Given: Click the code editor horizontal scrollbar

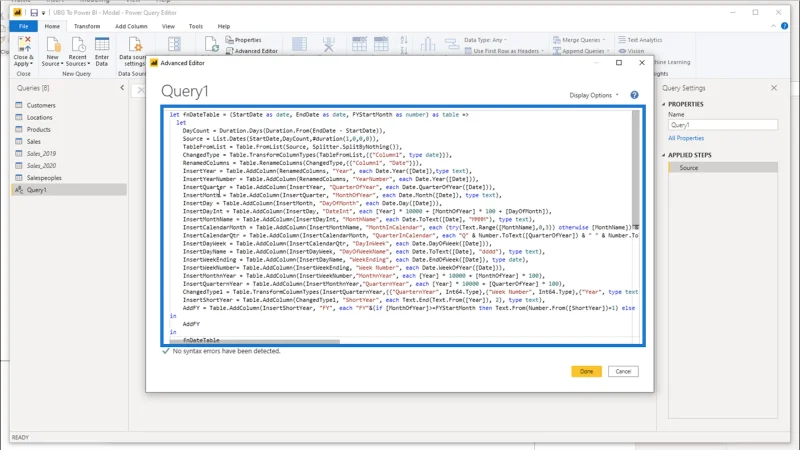Looking at the screenshot, I should tap(255, 342).
